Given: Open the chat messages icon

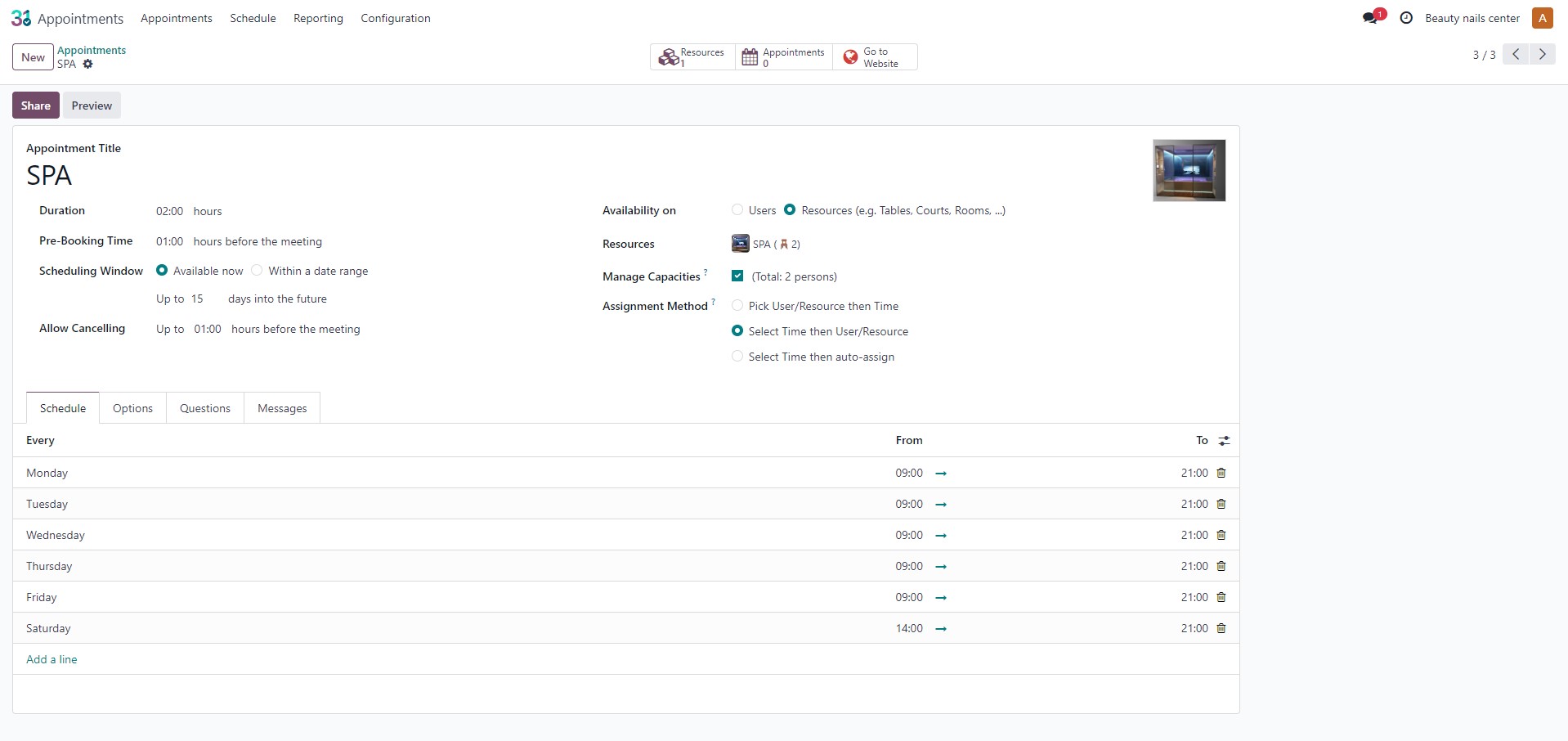Looking at the screenshot, I should point(1370,18).
